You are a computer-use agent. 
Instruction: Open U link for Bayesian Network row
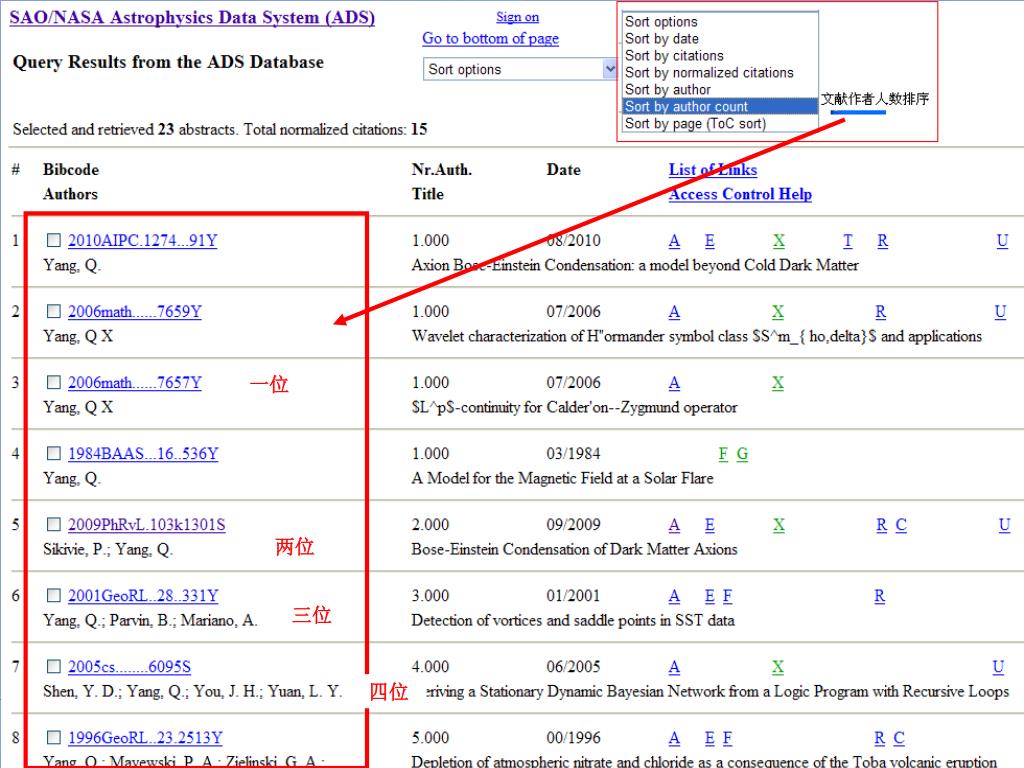pyautogui.click(x=998, y=667)
